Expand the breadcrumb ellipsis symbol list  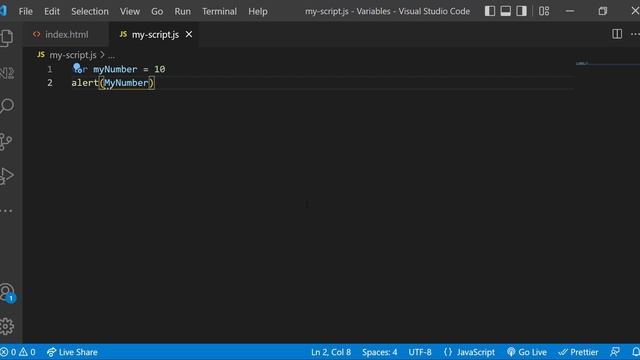(x=111, y=56)
